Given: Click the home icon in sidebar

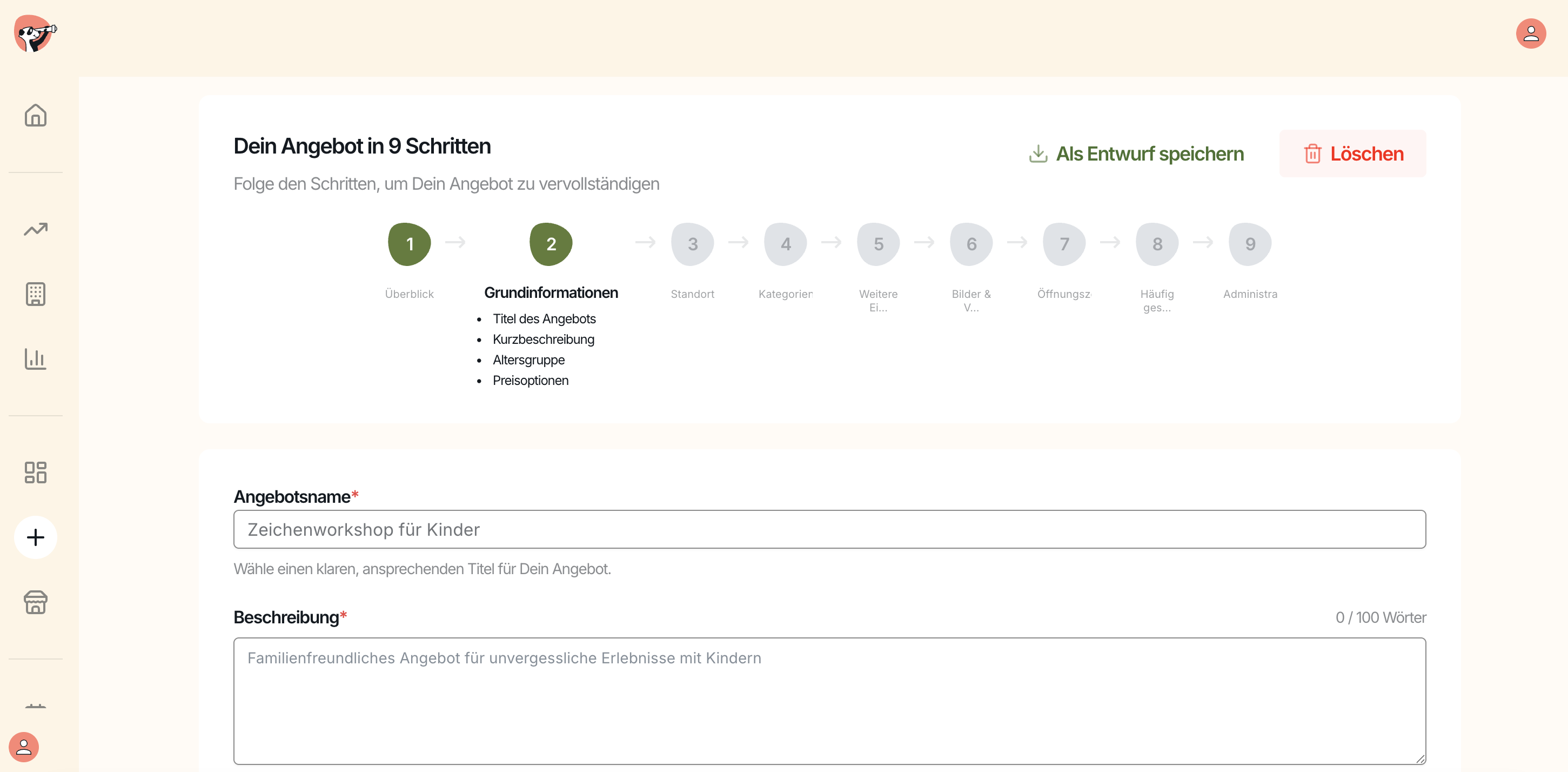Looking at the screenshot, I should (x=35, y=115).
